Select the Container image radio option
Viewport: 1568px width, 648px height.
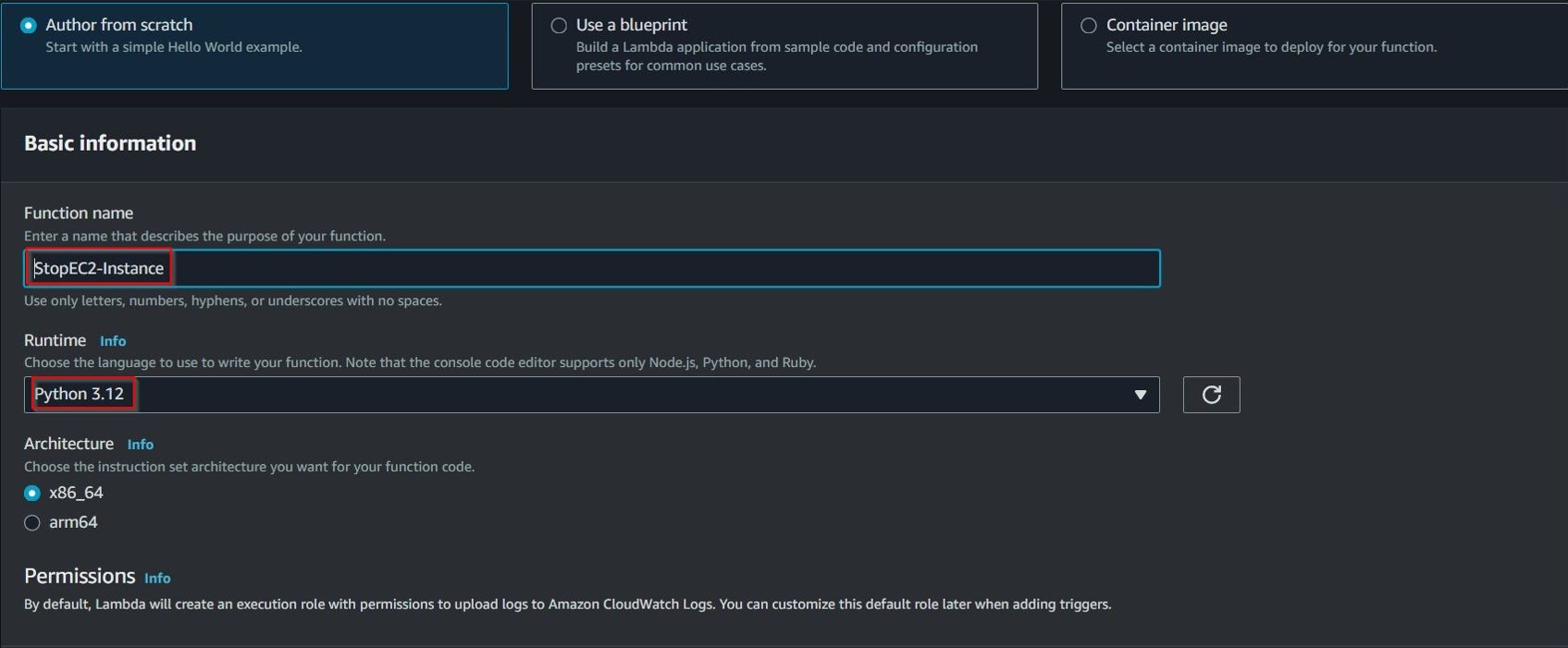pyautogui.click(x=1089, y=26)
